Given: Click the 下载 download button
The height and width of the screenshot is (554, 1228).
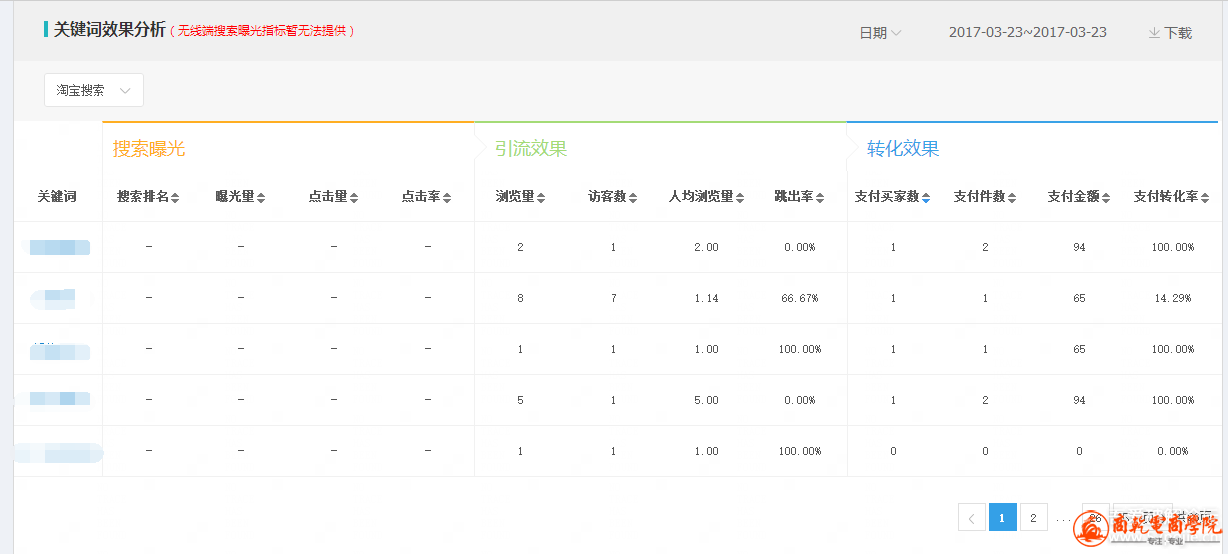Looking at the screenshot, I should (1170, 33).
